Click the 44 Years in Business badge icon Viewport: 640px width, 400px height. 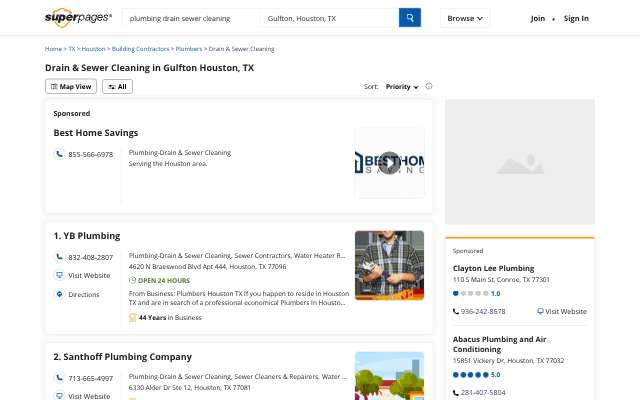132,317
